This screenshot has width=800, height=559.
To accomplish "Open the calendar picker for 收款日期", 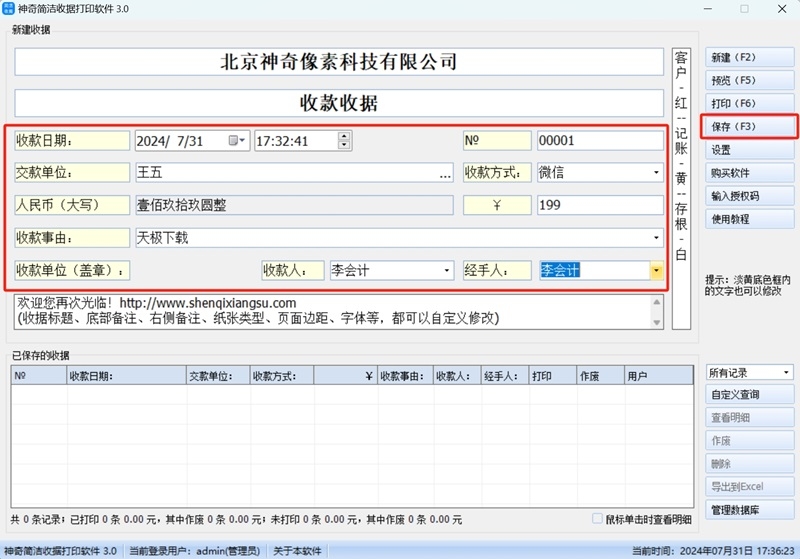I will coord(237,140).
